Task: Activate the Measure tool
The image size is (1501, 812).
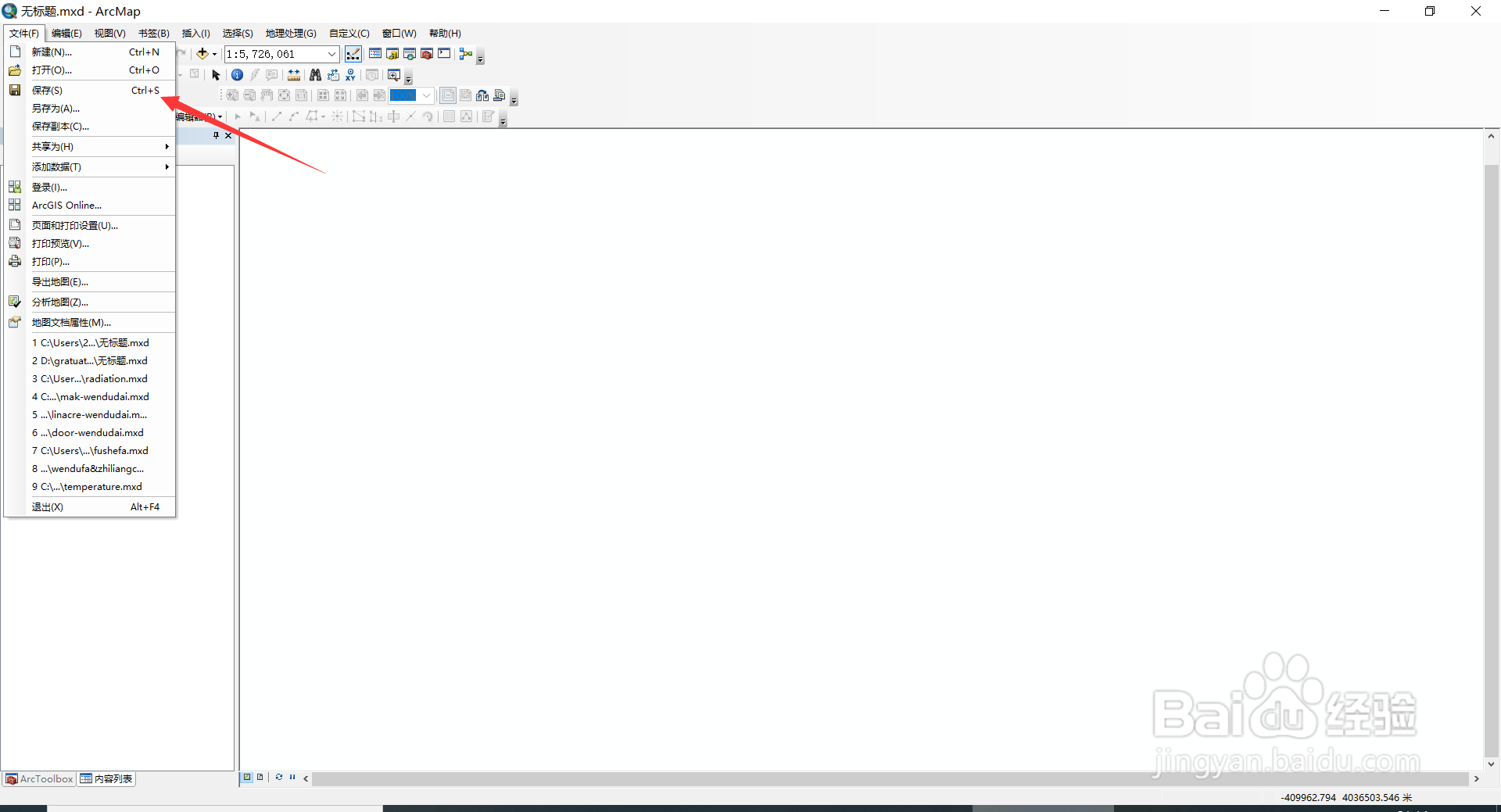Action: (293, 74)
